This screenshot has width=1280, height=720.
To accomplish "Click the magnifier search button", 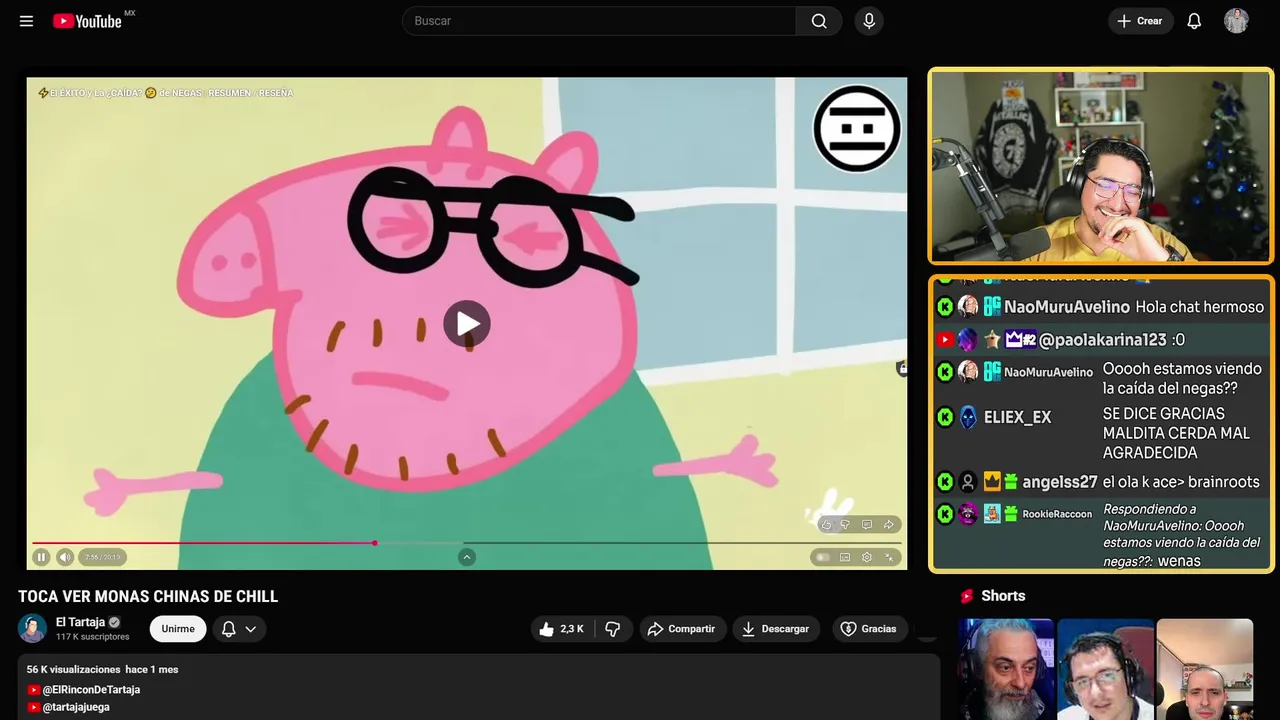I will (819, 21).
